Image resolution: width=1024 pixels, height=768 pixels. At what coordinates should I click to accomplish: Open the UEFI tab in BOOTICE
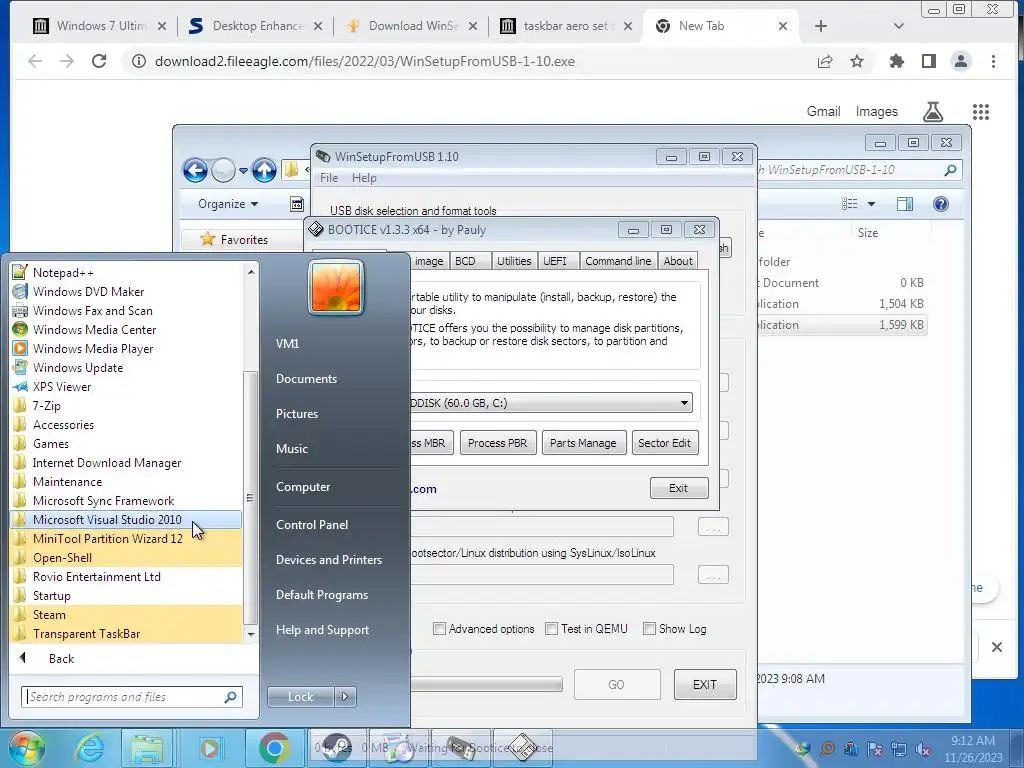[554, 261]
